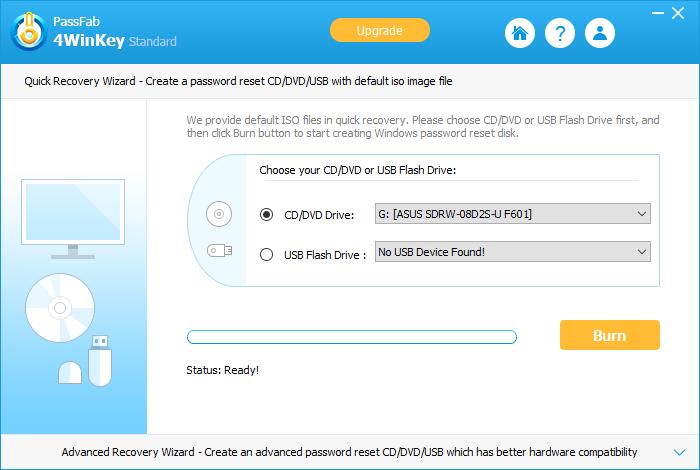Click the Quick Recovery Wizard section header
Image resolution: width=700 pixels, height=470 pixels.
(350, 81)
